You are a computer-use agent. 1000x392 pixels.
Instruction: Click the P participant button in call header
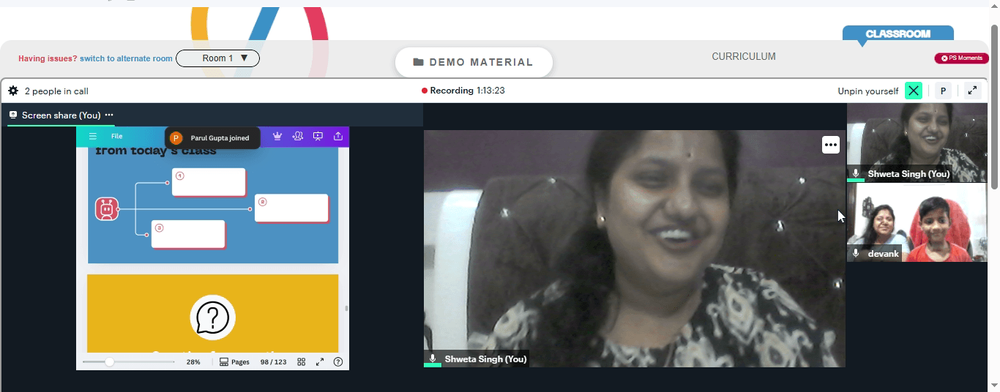943,91
